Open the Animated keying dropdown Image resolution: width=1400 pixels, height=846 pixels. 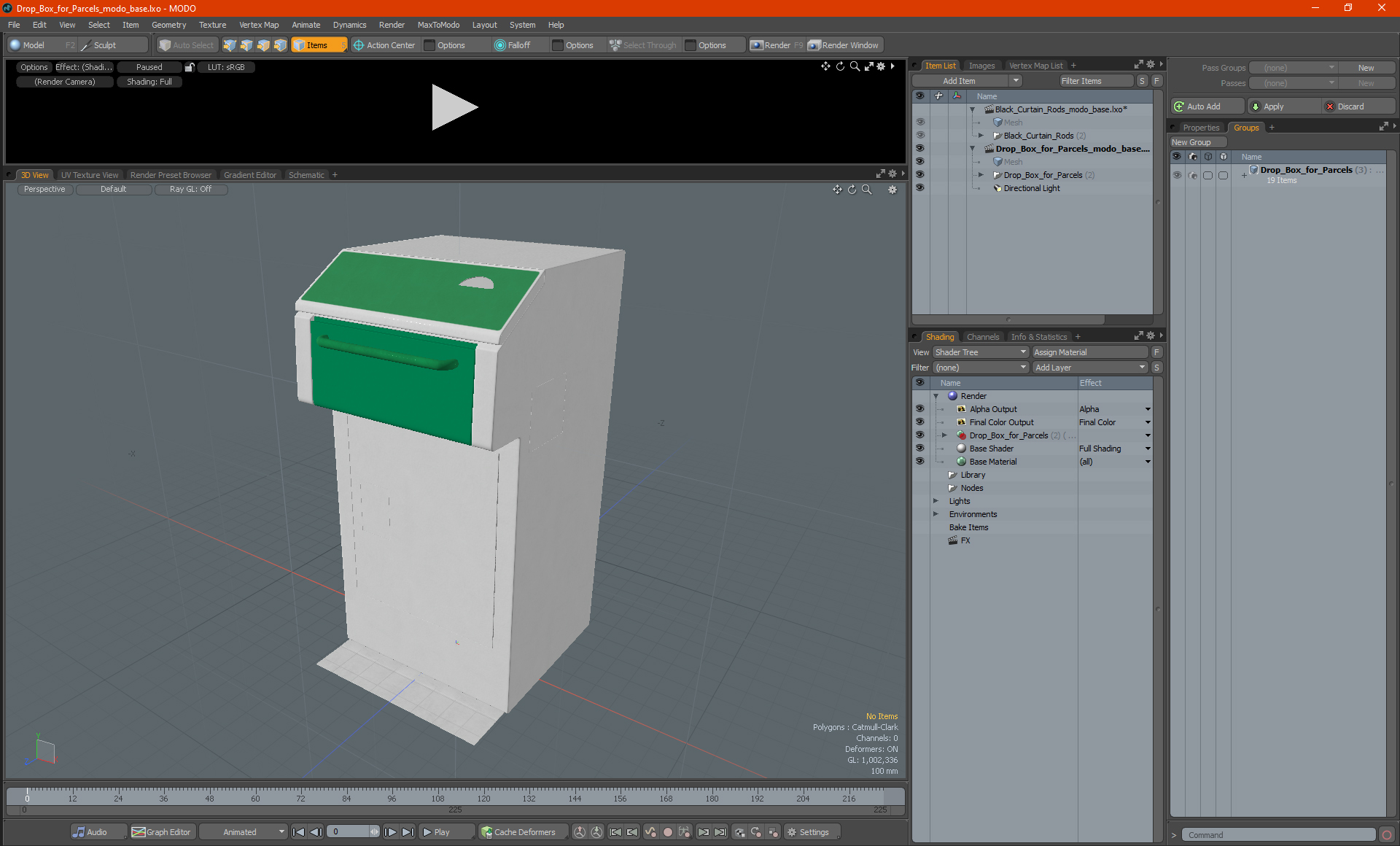click(243, 832)
